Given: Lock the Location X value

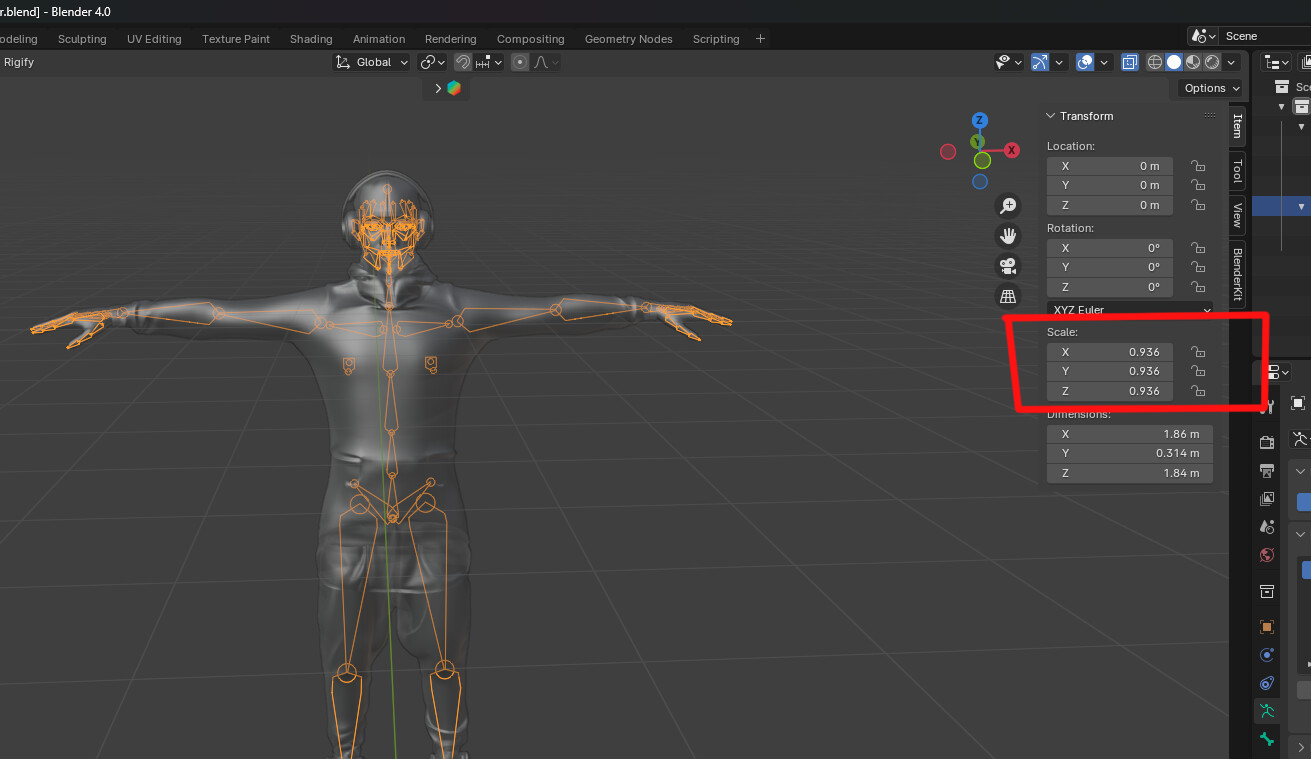Looking at the screenshot, I should coord(1197,166).
